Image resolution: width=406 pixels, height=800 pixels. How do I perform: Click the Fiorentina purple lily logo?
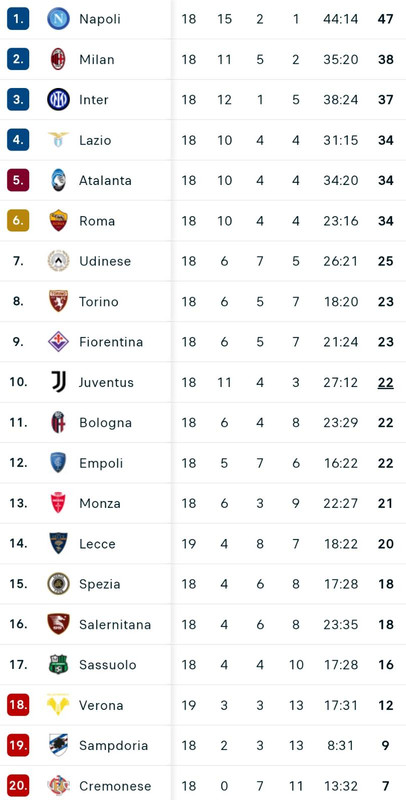coord(58,342)
